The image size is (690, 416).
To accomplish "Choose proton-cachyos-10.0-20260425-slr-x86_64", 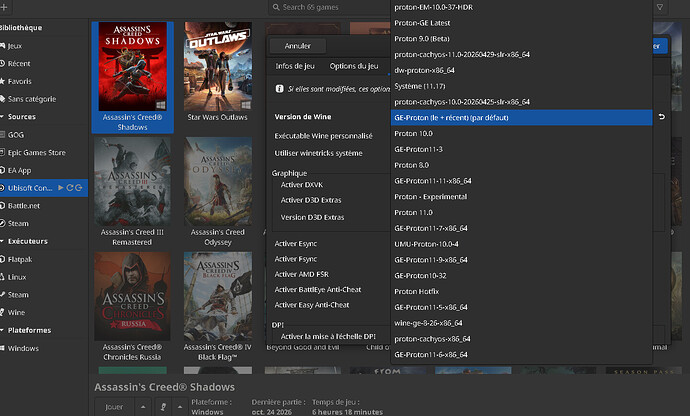I will (x=521, y=102).
